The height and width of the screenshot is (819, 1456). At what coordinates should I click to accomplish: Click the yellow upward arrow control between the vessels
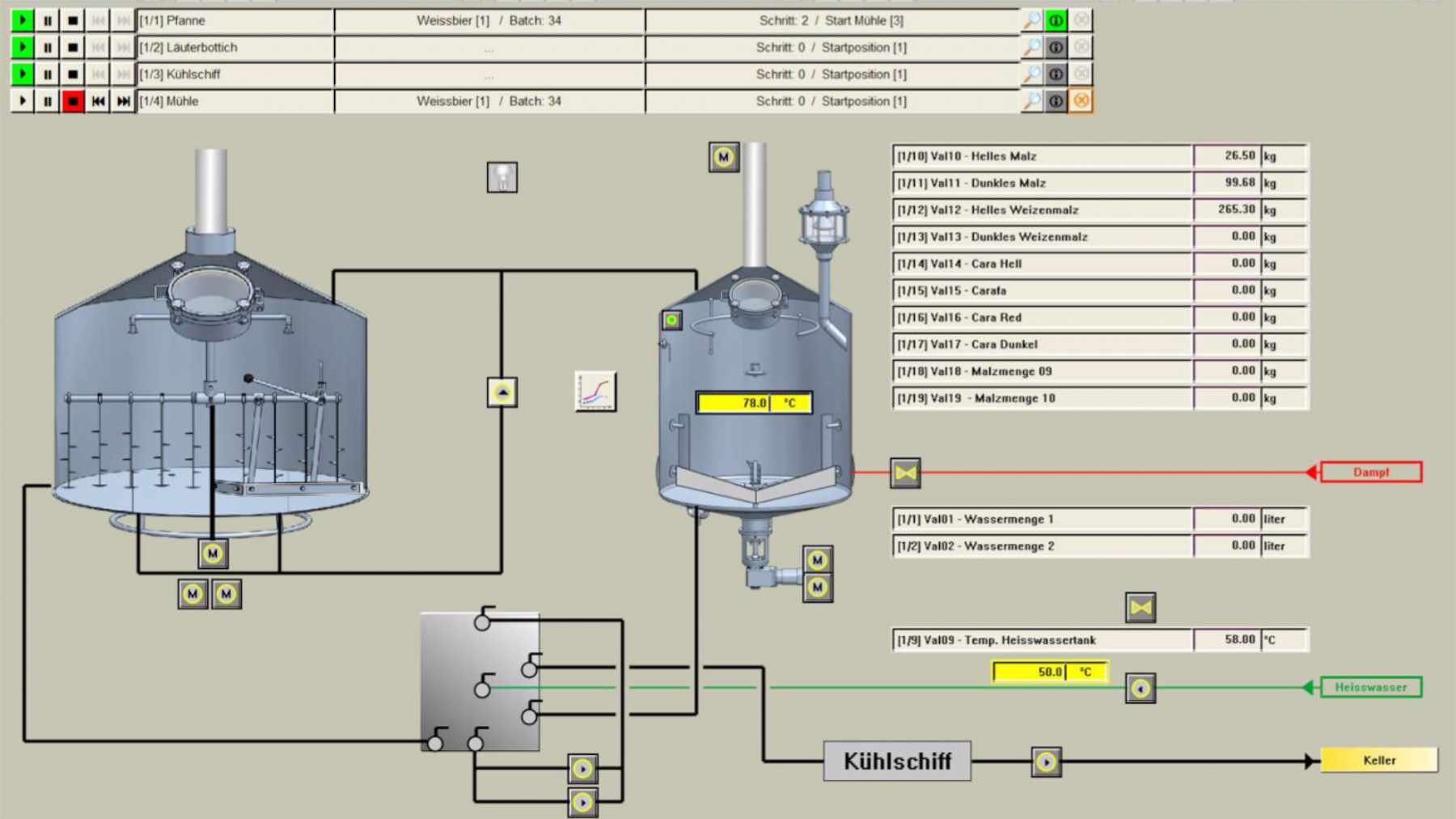click(502, 393)
